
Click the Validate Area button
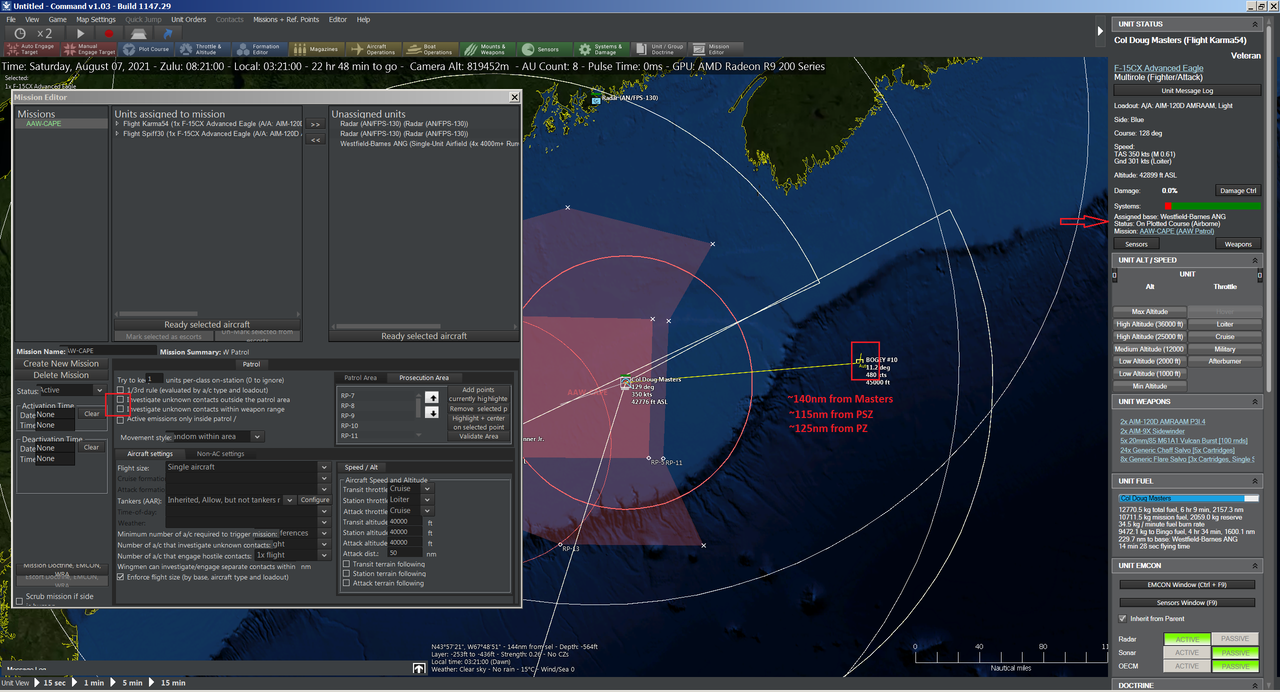click(478, 436)
